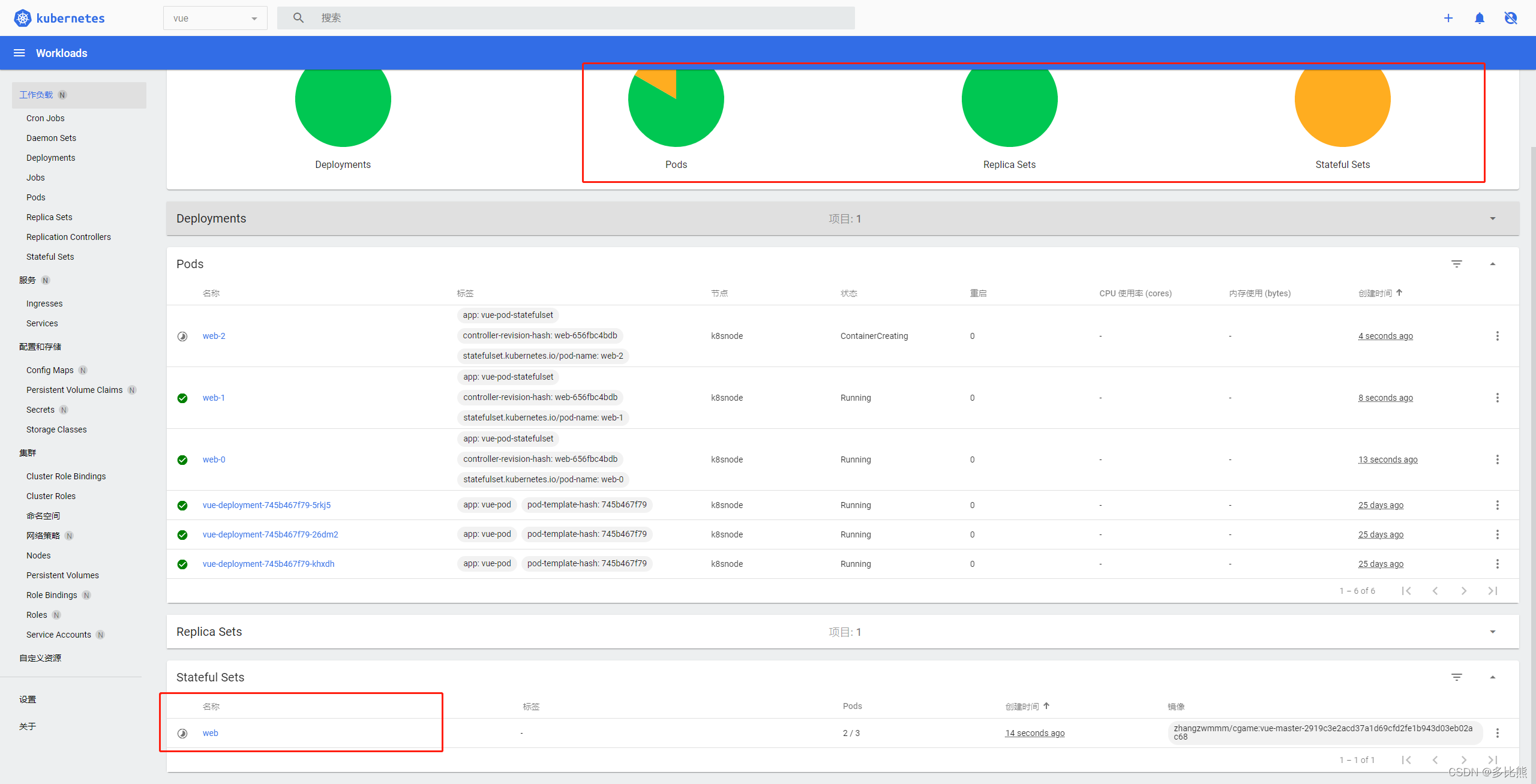Open actions menu for vue-deployment-745b467f79-khxdh

[1498, 564]
